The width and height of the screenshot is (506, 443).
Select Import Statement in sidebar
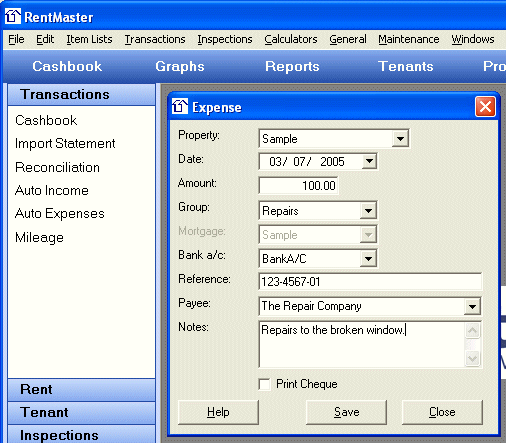65,144
